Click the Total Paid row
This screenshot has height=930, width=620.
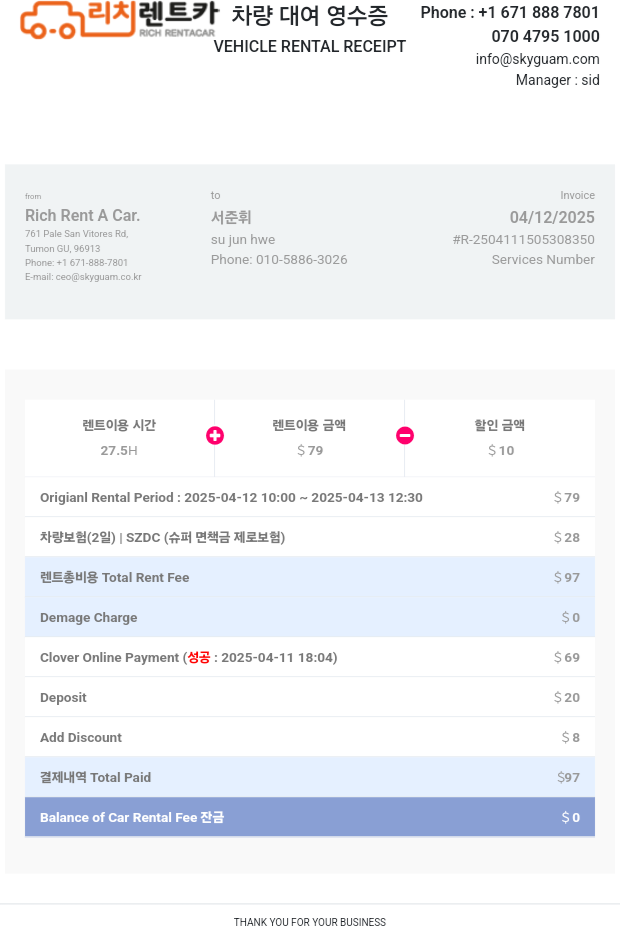(x=310, y=777)
